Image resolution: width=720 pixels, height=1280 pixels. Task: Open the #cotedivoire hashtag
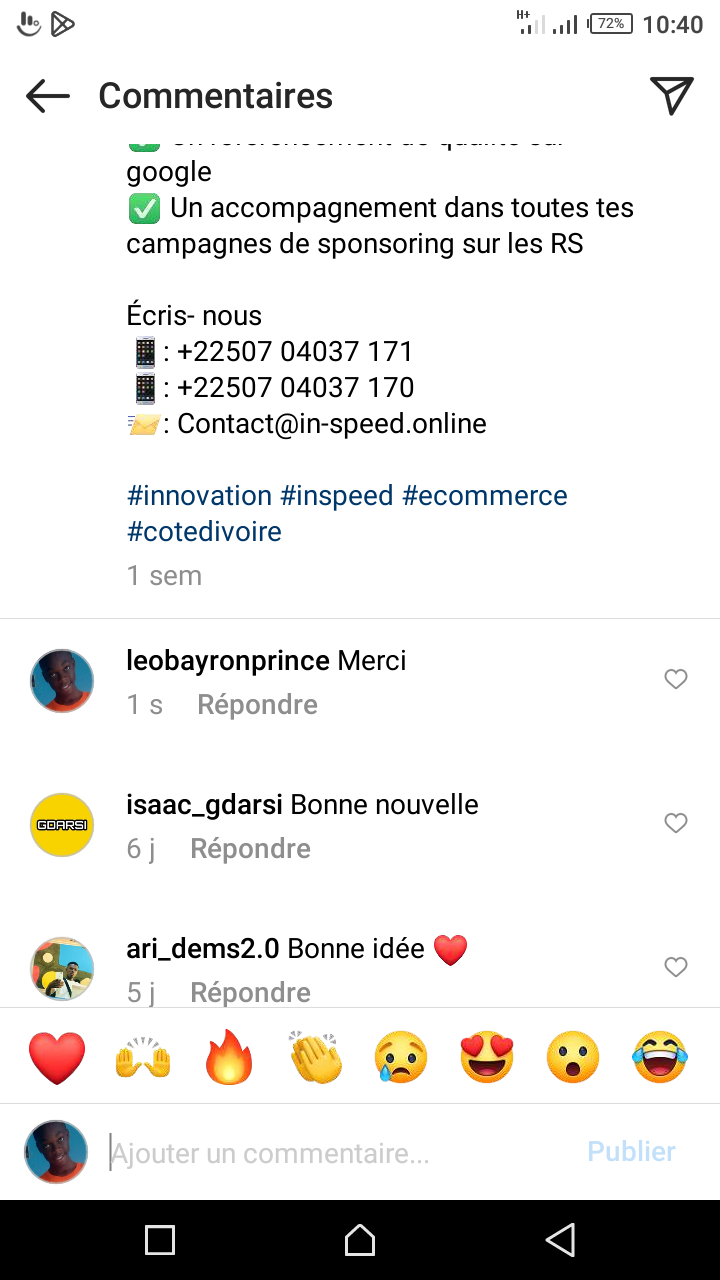click(204, 532)
